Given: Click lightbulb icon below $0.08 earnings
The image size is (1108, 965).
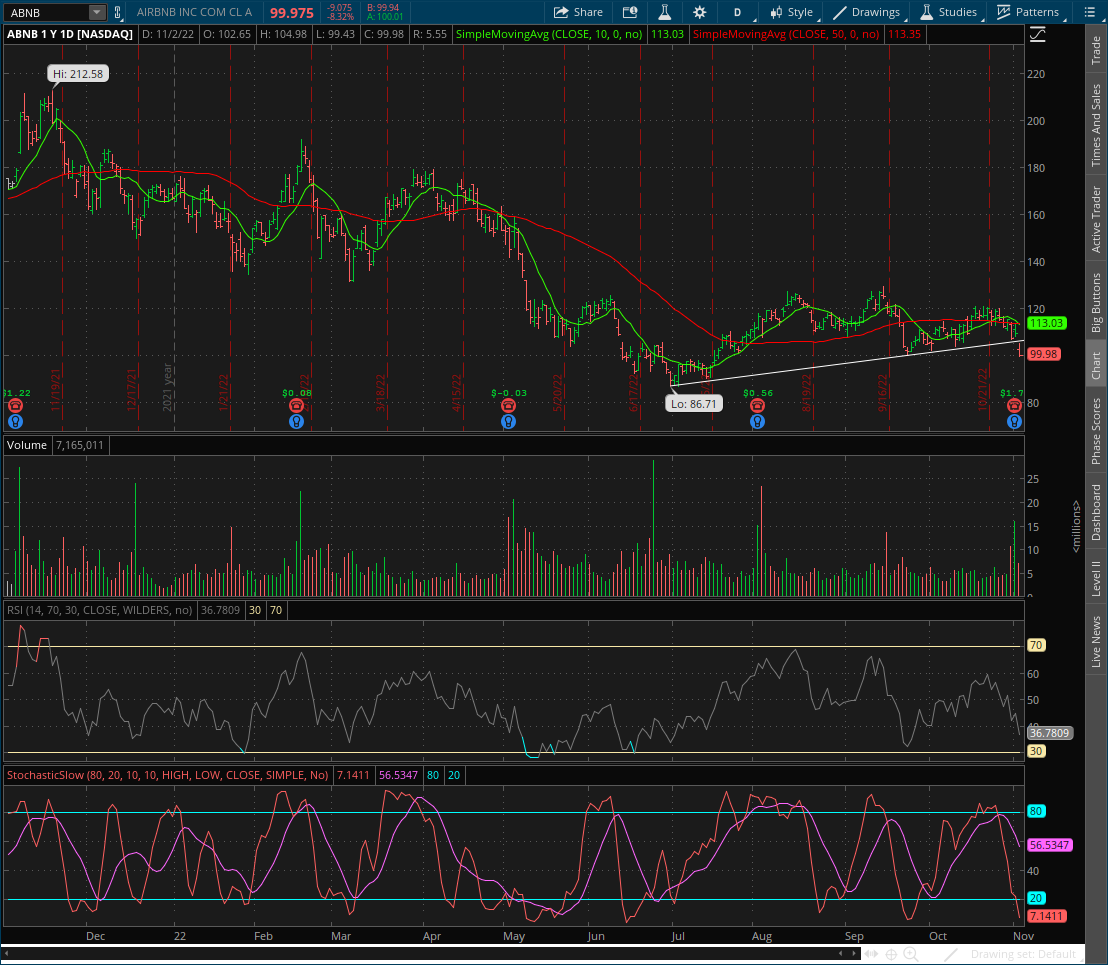Looking at the screenshot, I should click(297, 422).
